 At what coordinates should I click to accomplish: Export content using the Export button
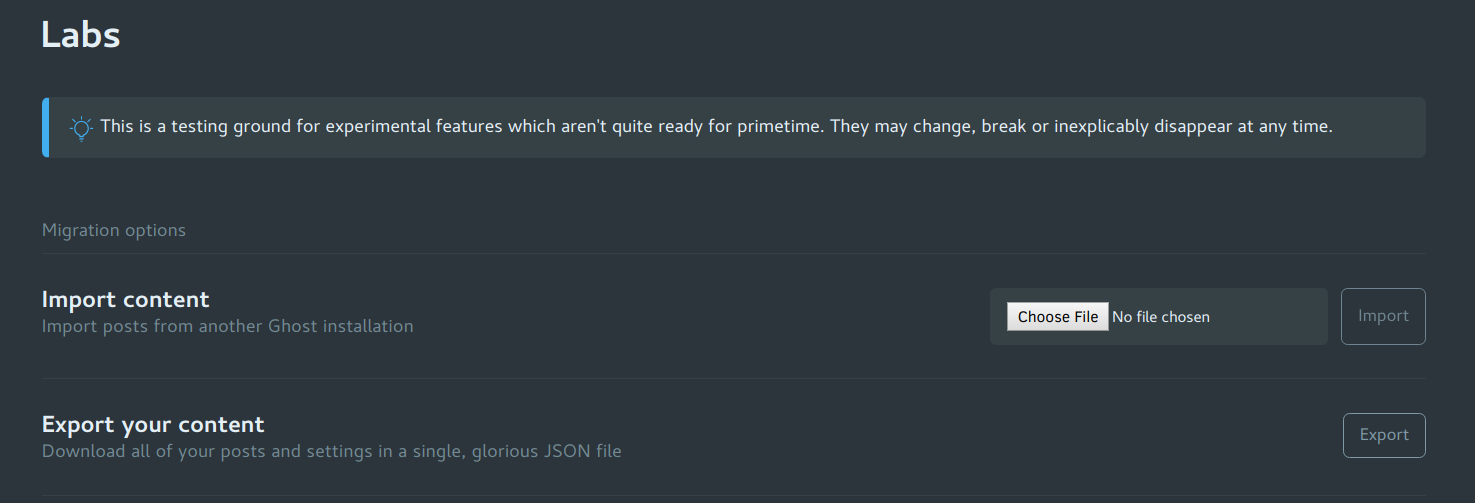pos(1384,435)
